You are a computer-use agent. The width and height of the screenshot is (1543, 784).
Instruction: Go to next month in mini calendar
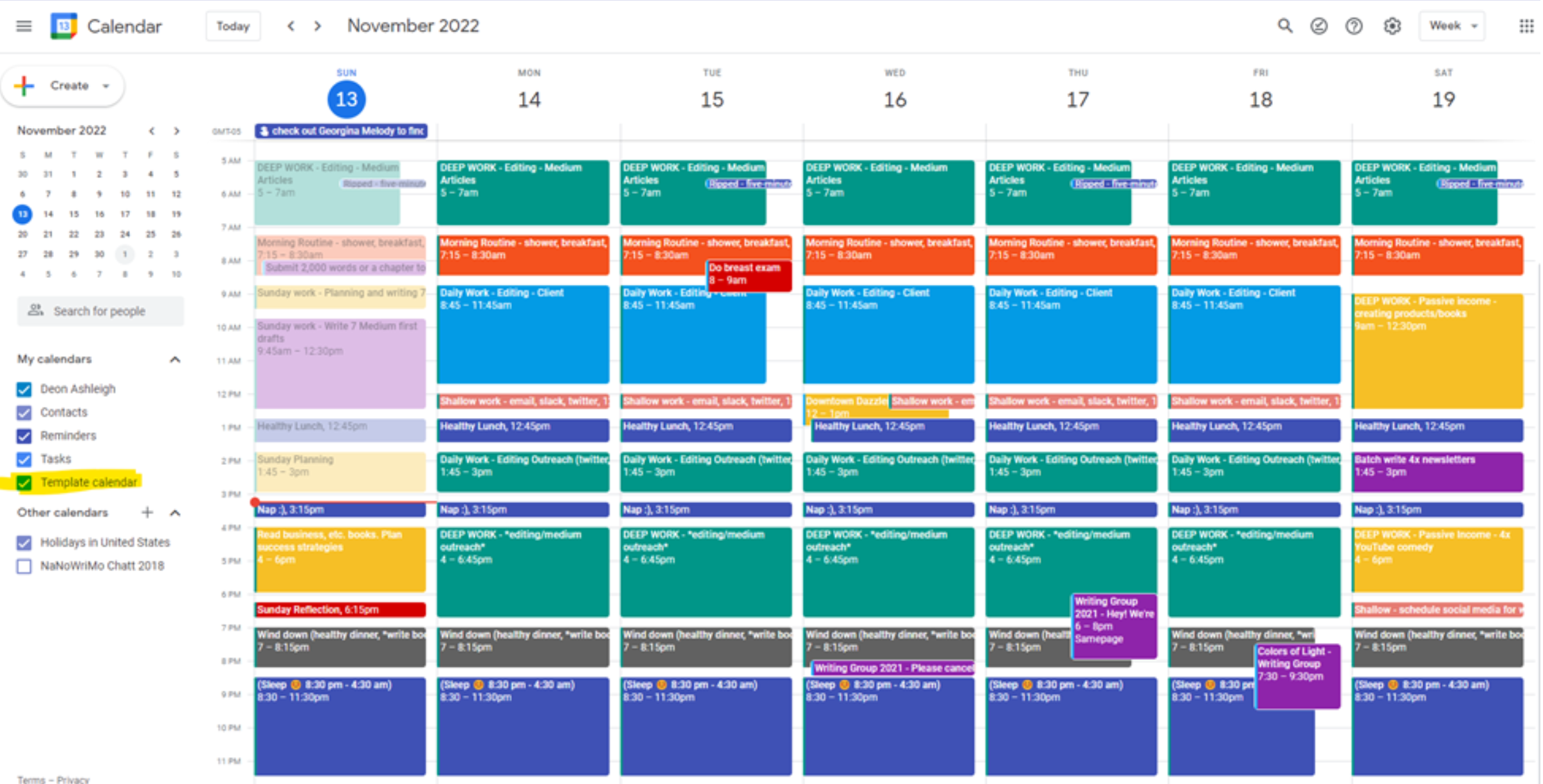[176, 131]
